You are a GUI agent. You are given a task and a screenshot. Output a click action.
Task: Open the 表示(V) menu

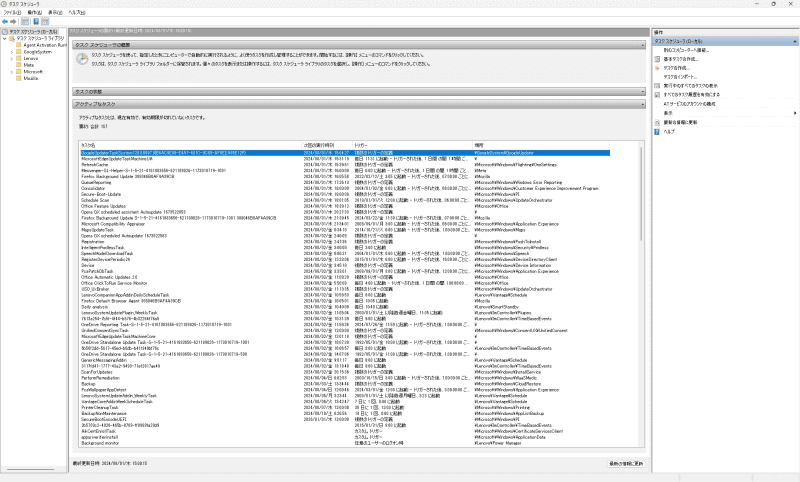point(55,12)
